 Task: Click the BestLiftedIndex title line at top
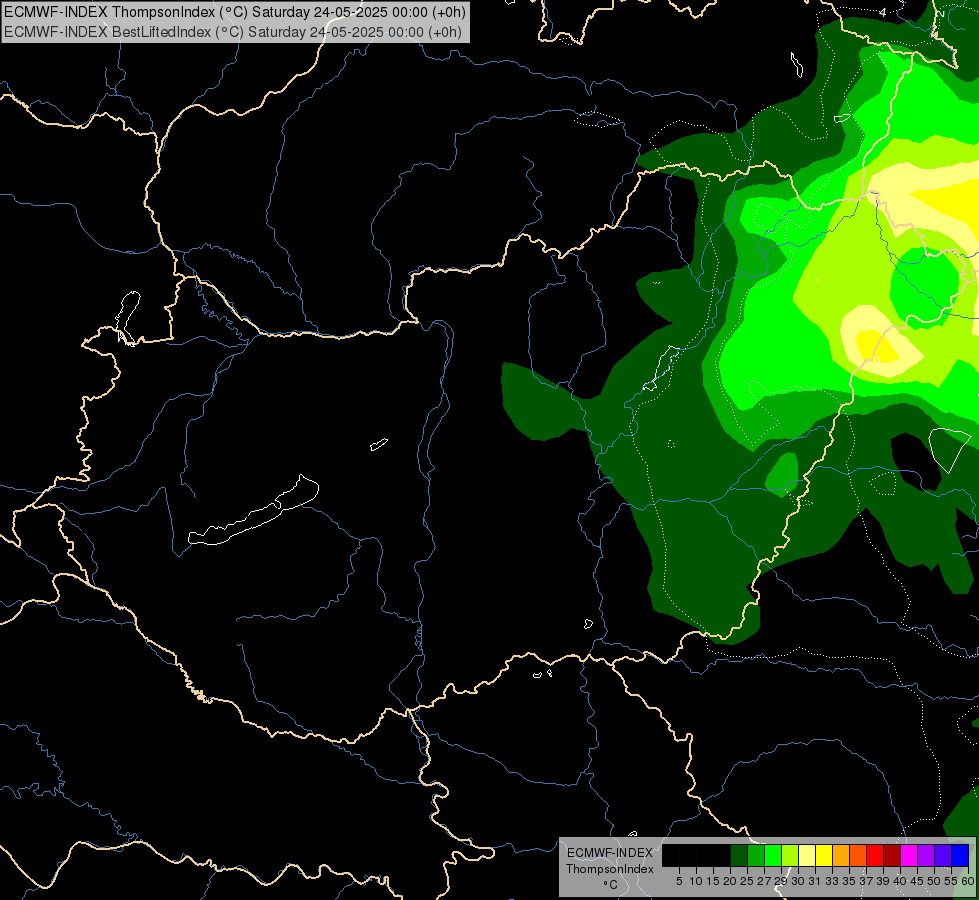click(x=233, y=32)
